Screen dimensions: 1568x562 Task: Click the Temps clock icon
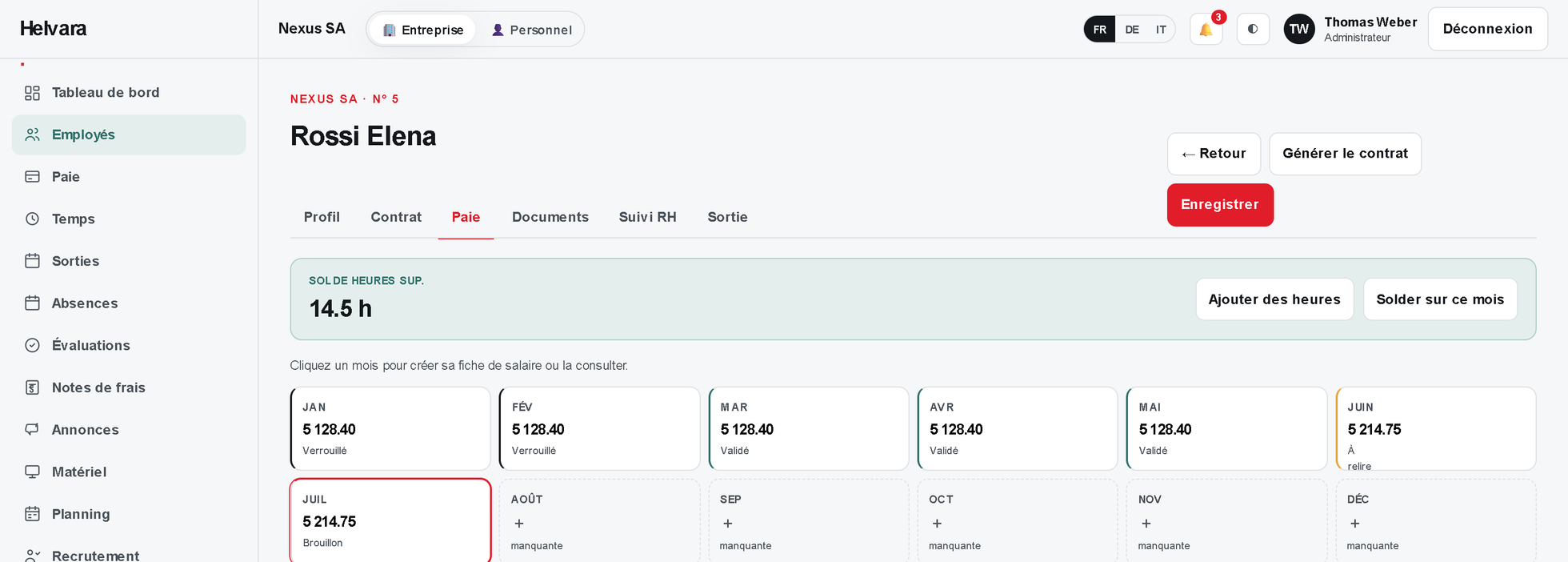32,219
